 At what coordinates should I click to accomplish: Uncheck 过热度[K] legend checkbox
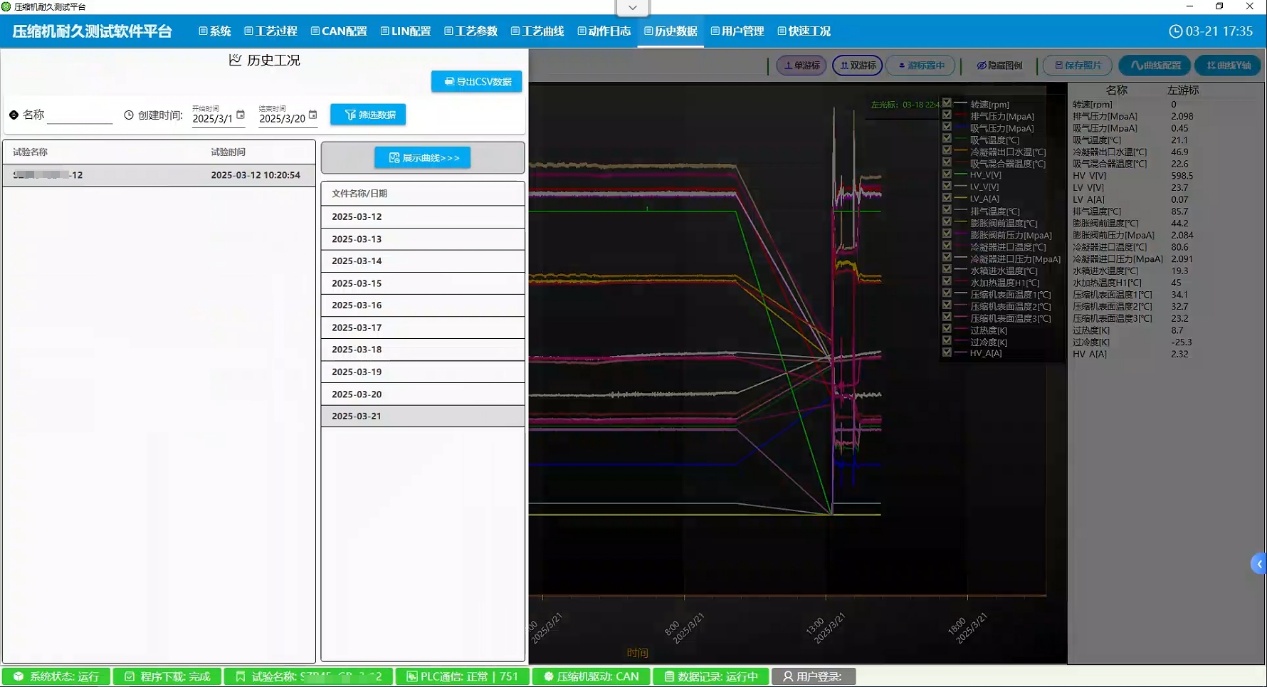(x=946, y=329)
